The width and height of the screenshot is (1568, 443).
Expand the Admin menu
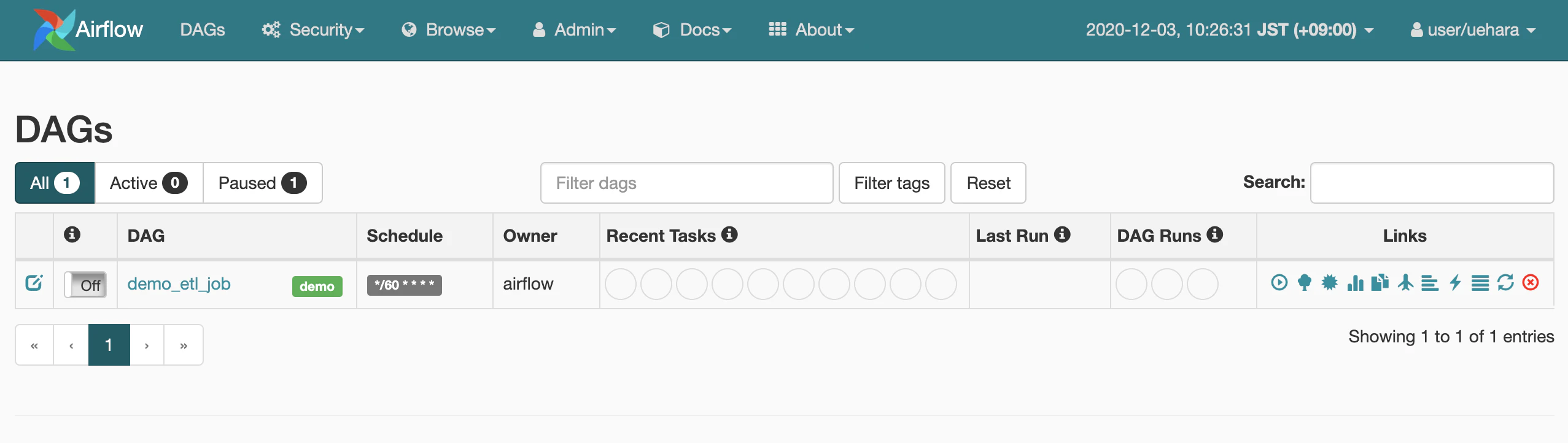[574, 29]
